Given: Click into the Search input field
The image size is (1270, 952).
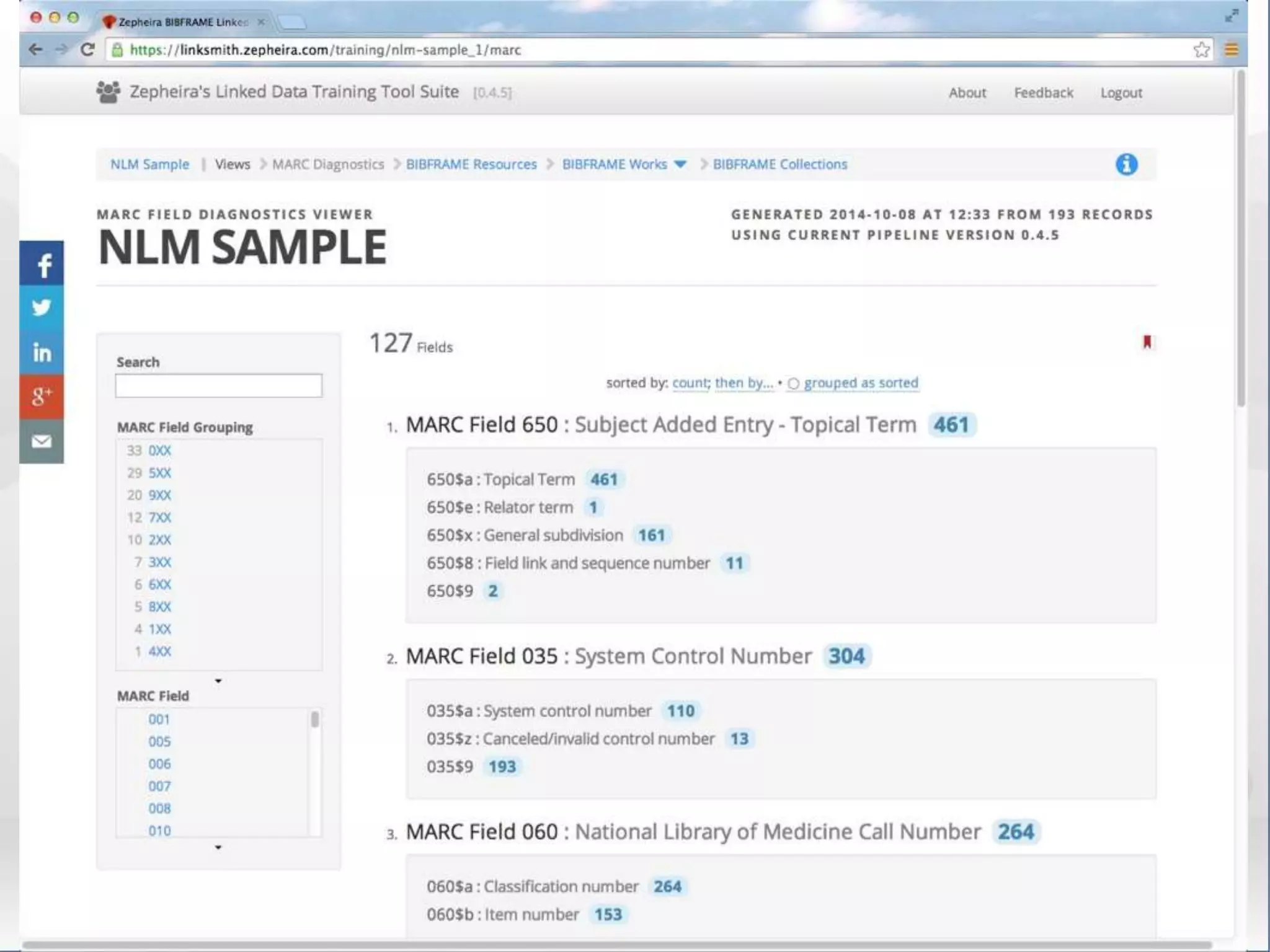Looking at the screenshot, I should pyautogui.click(x=218, y=386).
